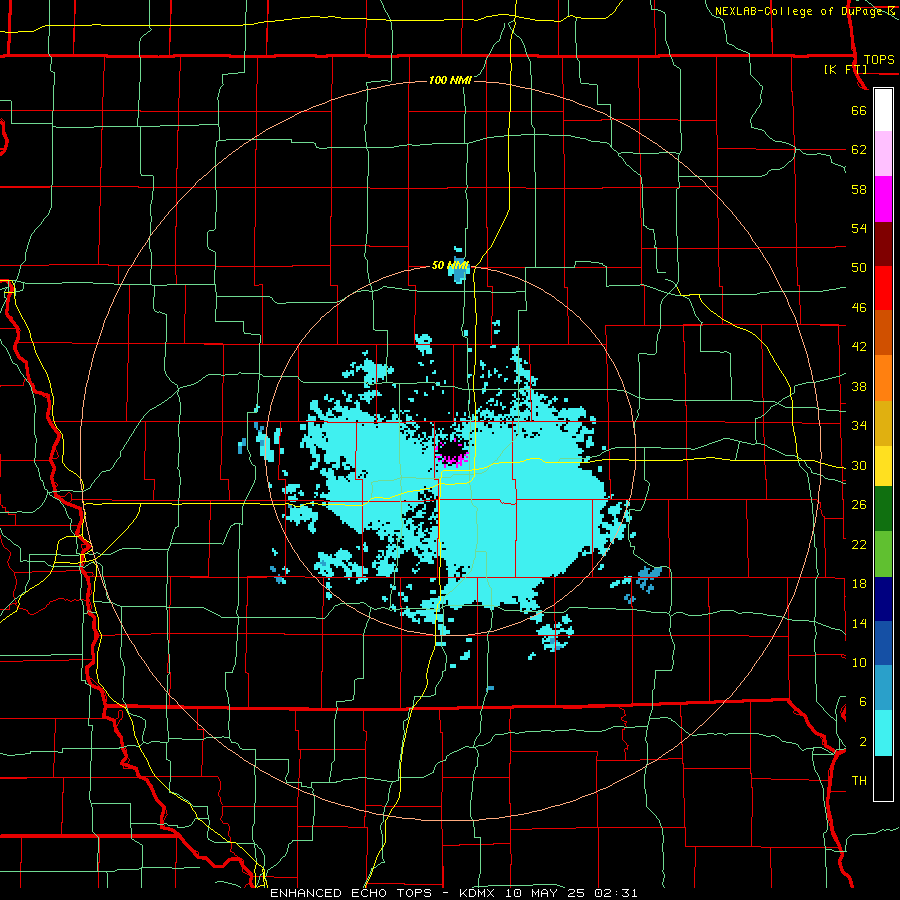Viewport: 900px width, 900px height.
Task: Select the bright red legend swatch
Action: coord(883,288)
